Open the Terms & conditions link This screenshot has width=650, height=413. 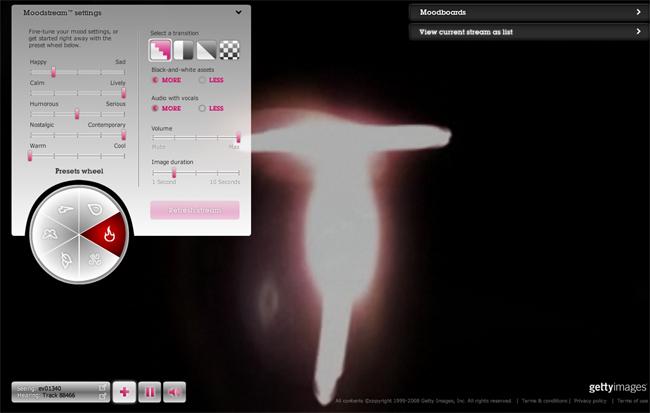[544, 401]
